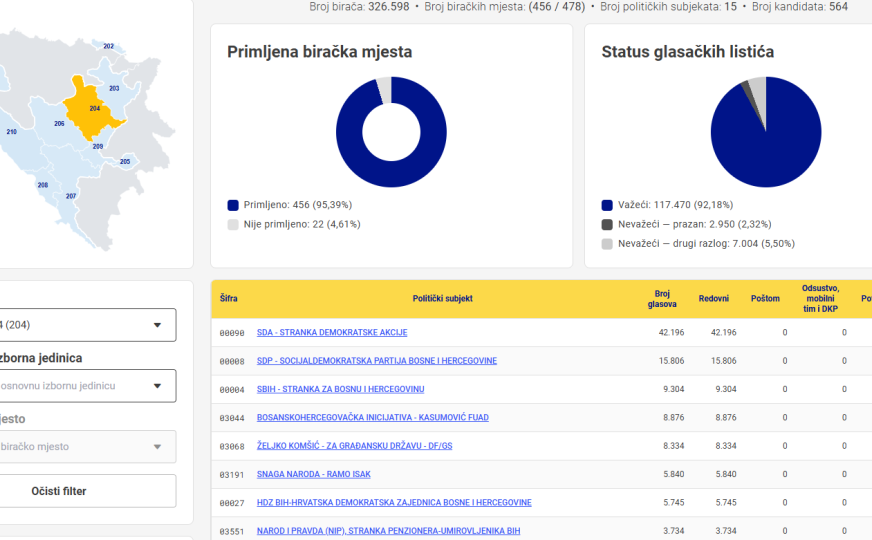Click the Poštom column header
The height and width of the screenshot is (540, 872).
(765, 299)
